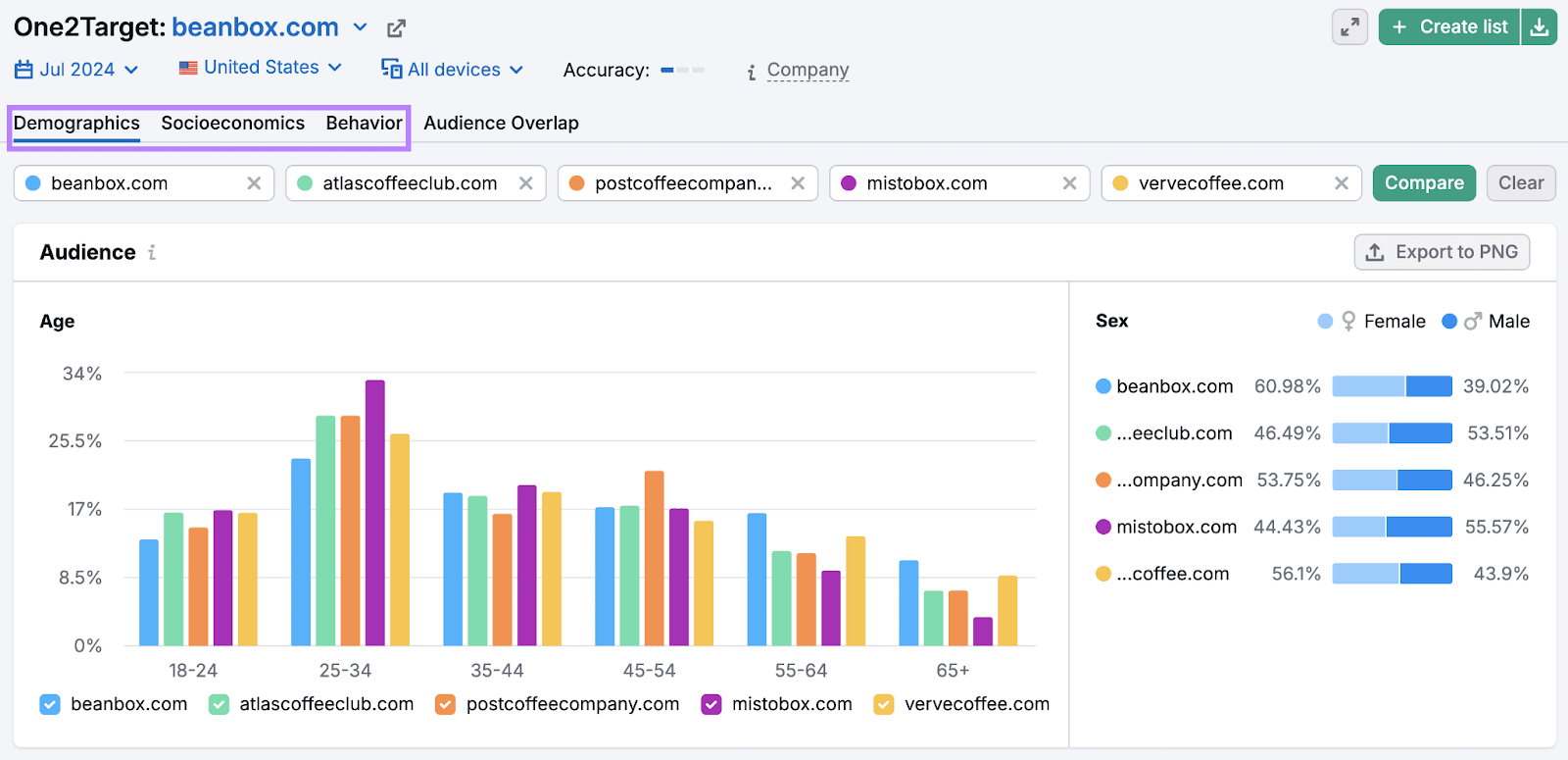The width and height of the screenshot is (1568, 760).
Task: Click the expand fullscreen icon
Action: 1349,27
